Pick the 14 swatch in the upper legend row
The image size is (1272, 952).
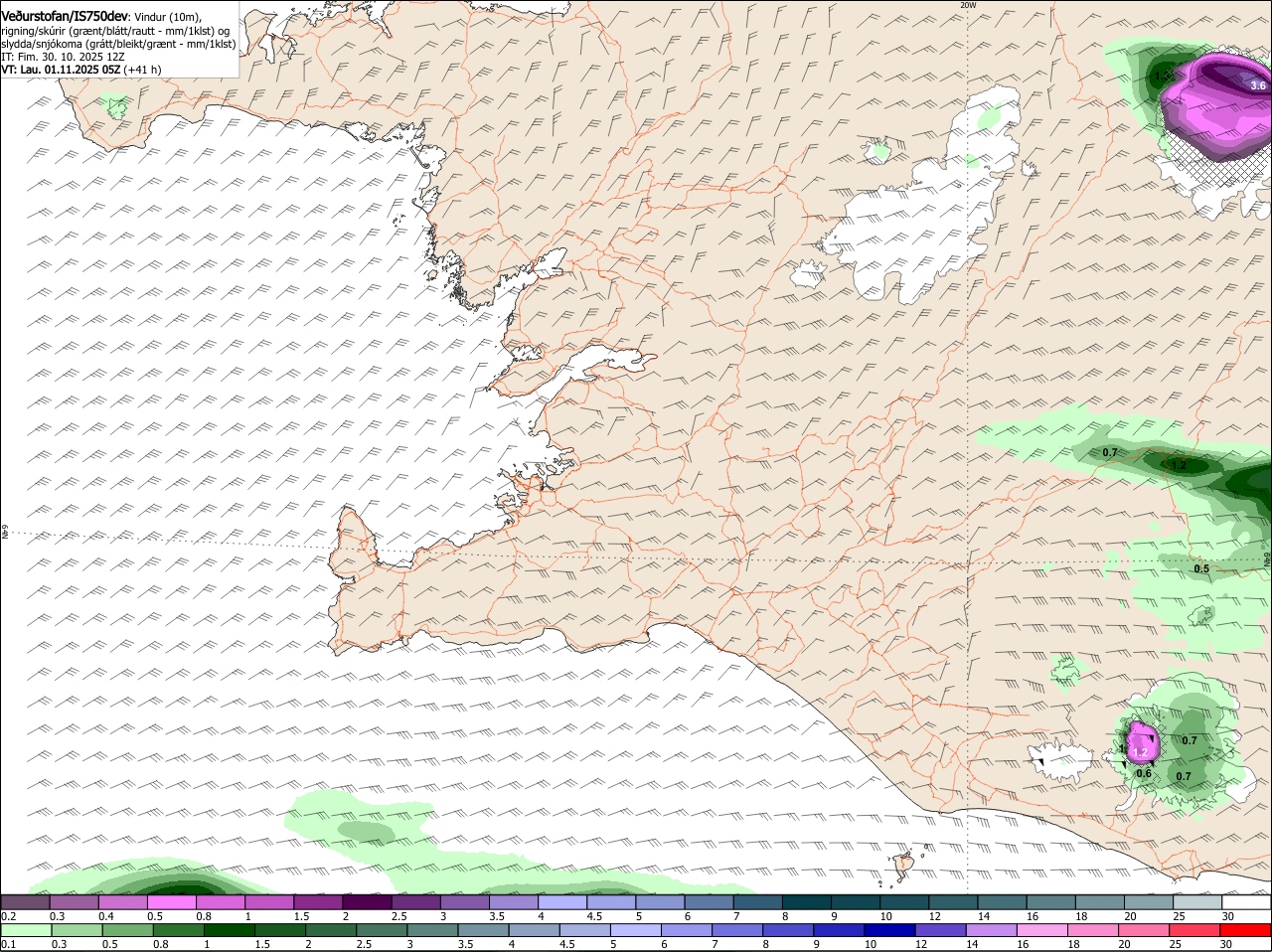1003,901
